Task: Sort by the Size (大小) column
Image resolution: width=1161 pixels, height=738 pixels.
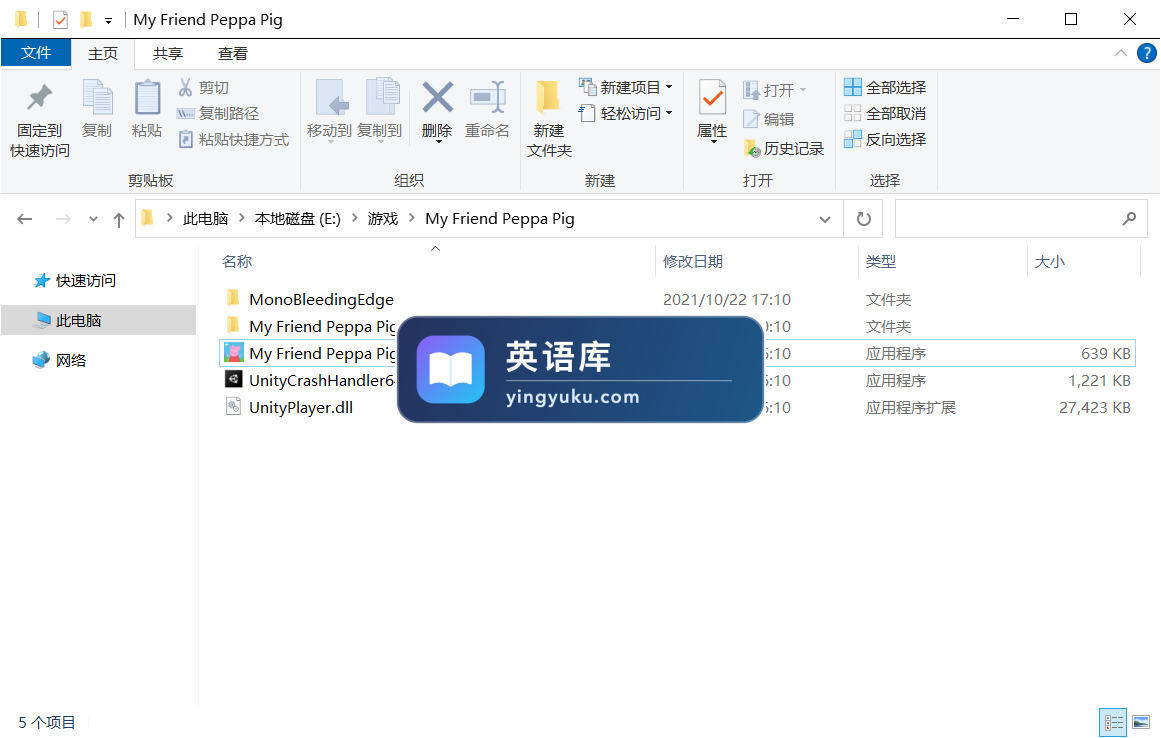Action: point(1049,261)
